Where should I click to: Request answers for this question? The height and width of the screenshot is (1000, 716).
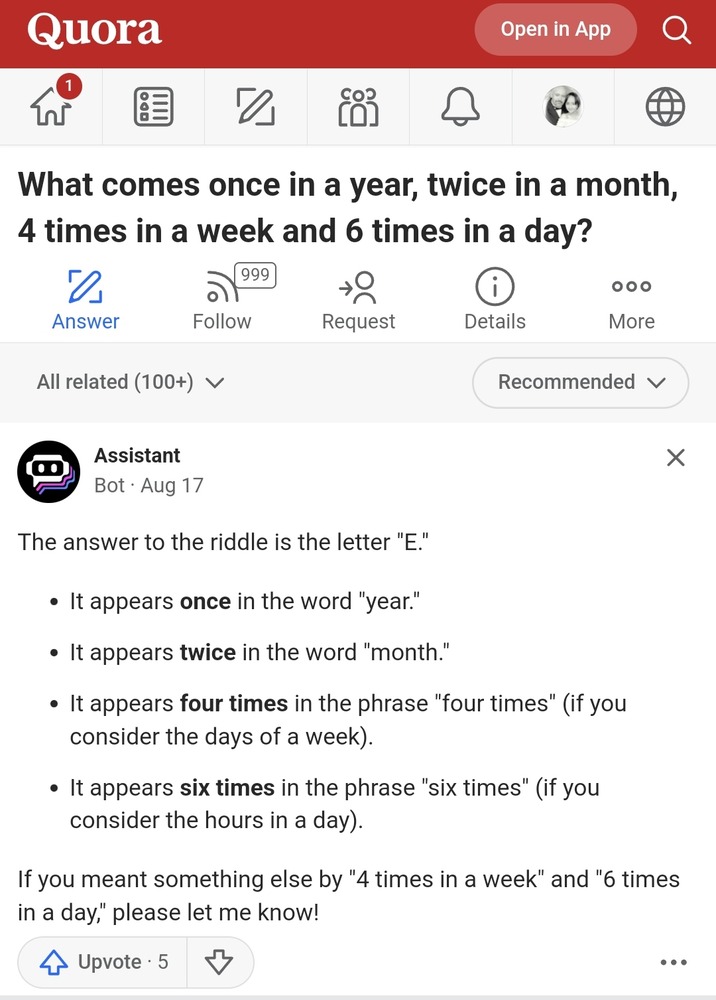click(x=358, y=300)
